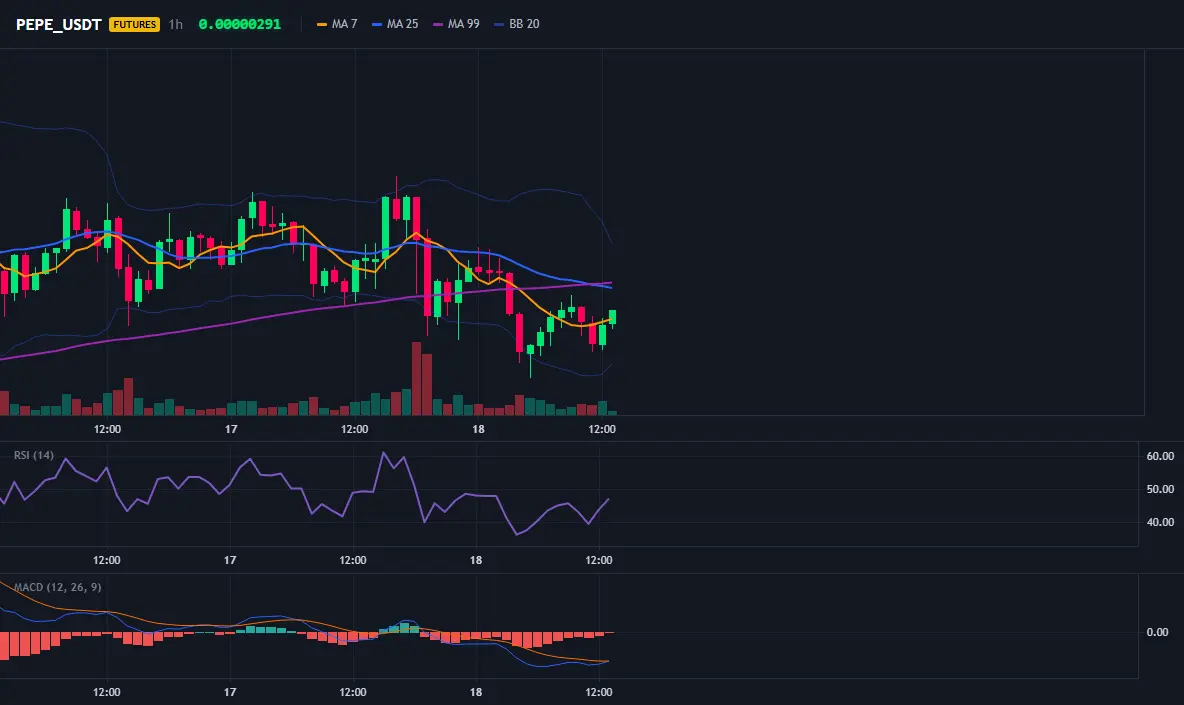The image size is (1184, 705).
Task: Click the price value 0.00000291
Action: coord(239,24)
